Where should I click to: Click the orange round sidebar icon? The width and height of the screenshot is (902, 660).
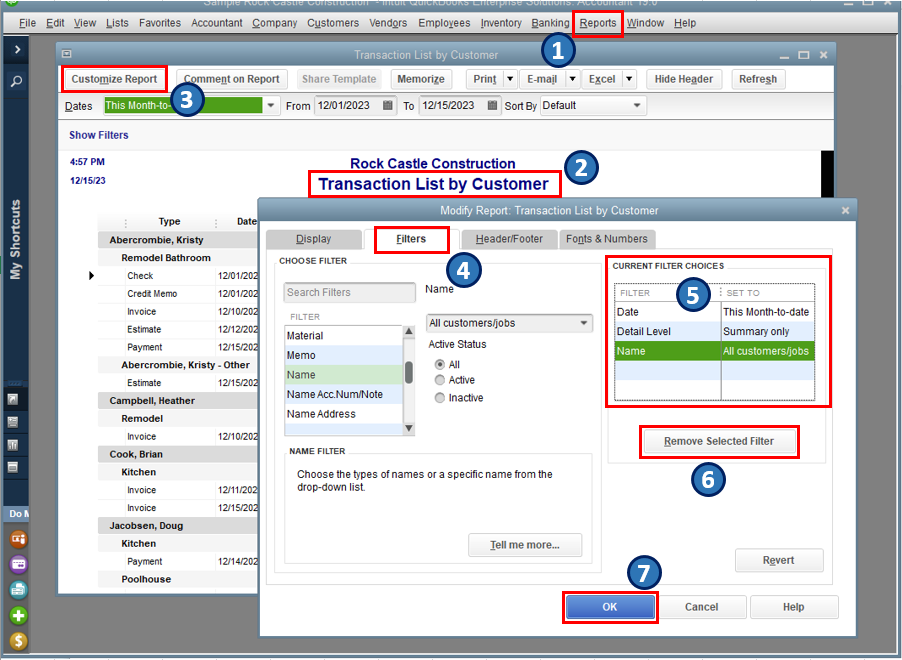tap(18, 539)
